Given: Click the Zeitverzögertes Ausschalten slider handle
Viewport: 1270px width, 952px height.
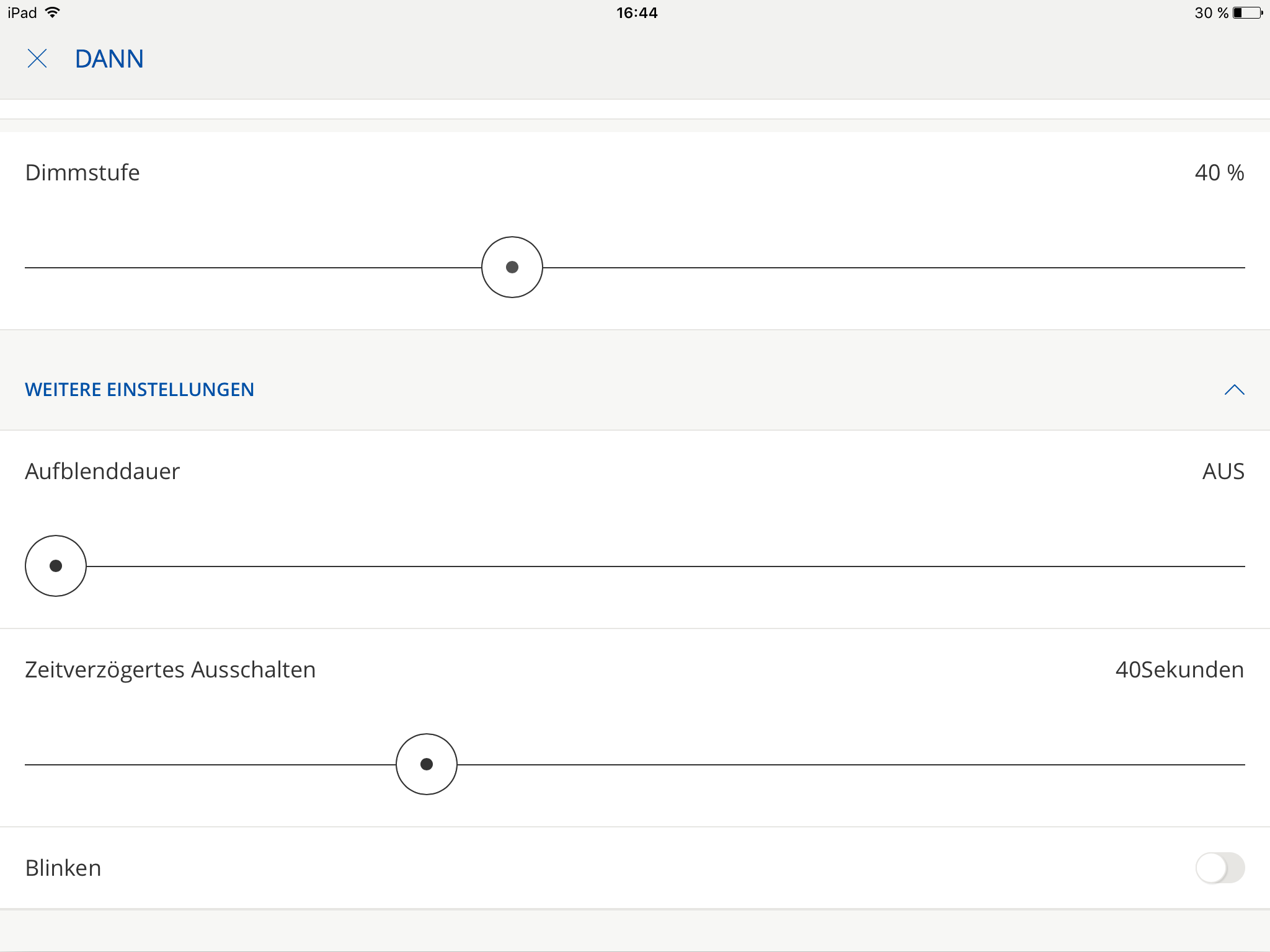Looking at the screenshot, I should (x=427, y=764).
